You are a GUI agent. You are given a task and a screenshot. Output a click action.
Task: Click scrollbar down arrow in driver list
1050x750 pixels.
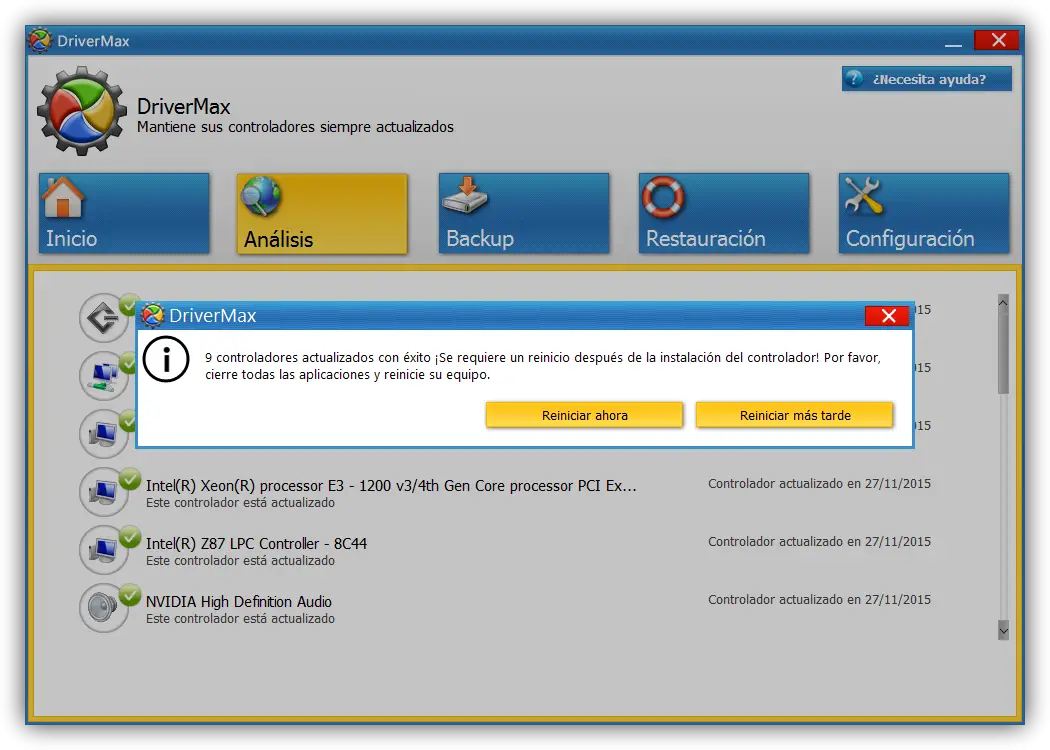pos(1003,630)
